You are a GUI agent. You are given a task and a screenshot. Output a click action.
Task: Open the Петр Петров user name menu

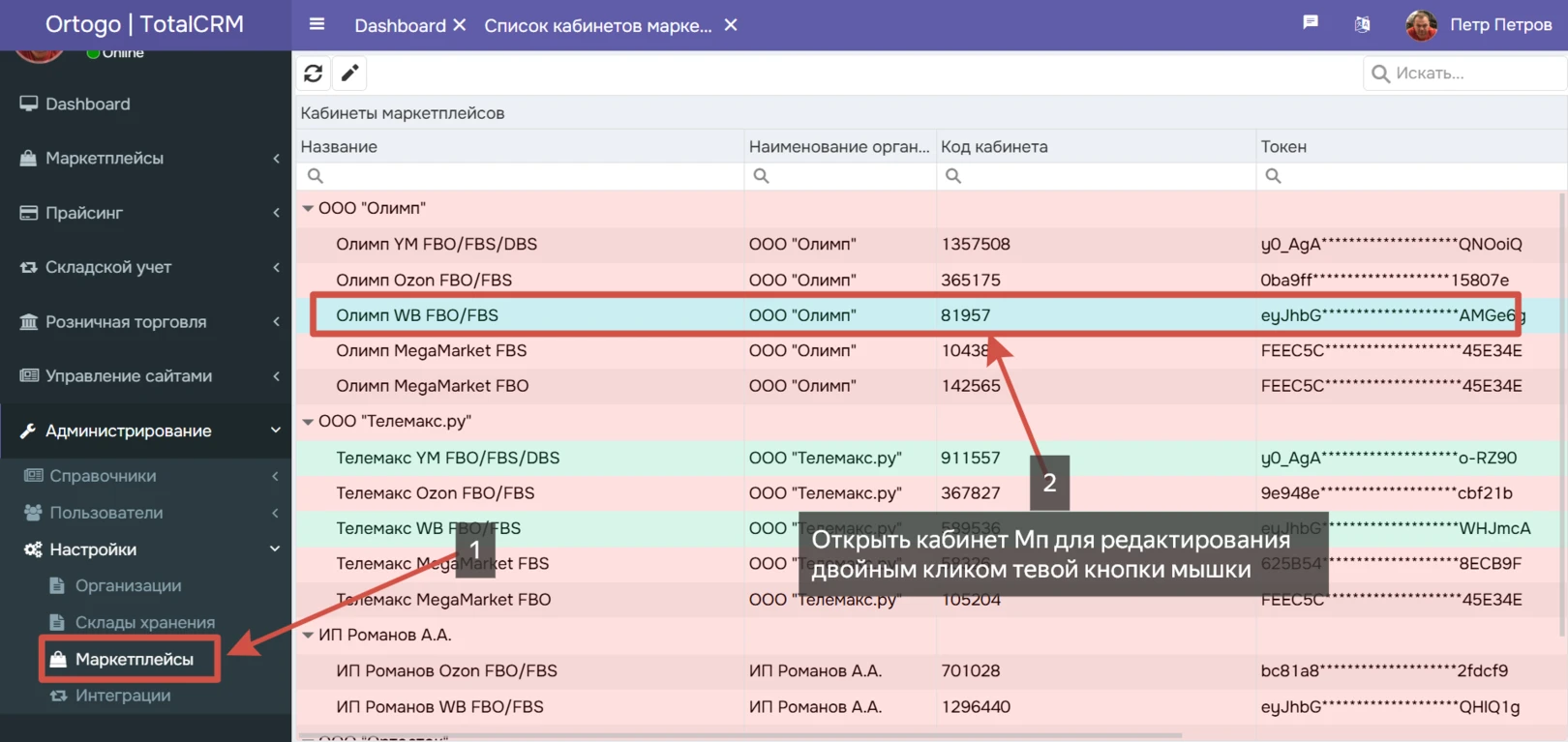(1500, 25)
